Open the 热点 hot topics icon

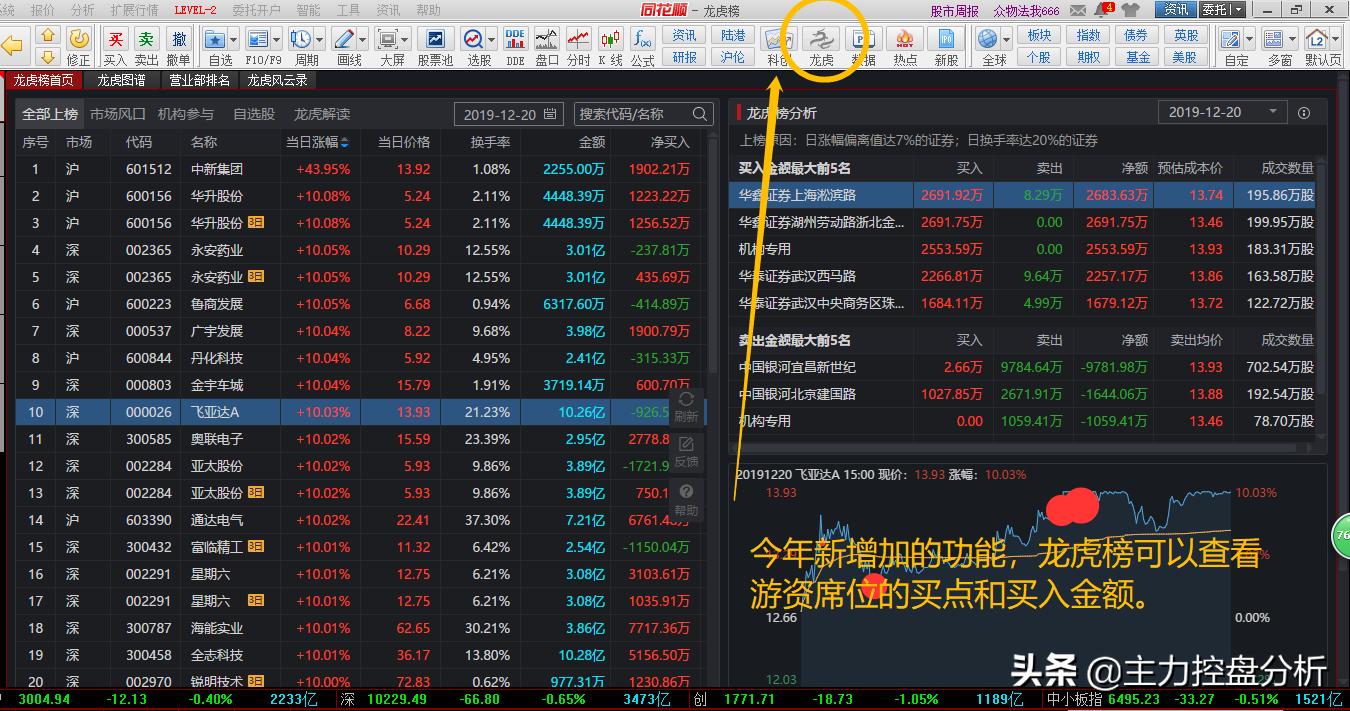point(905,39)
